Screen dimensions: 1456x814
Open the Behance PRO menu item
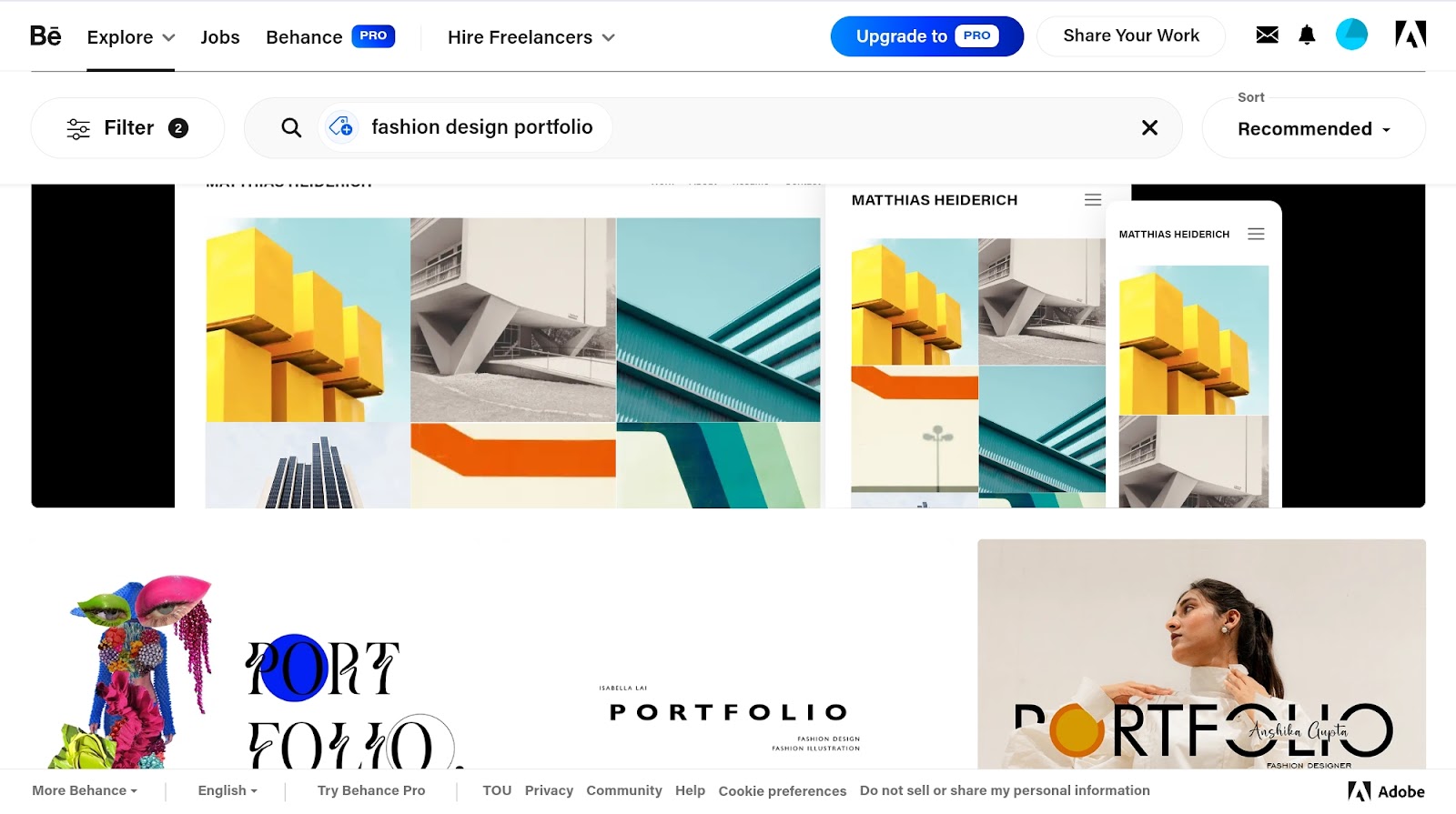click(330, 37)
